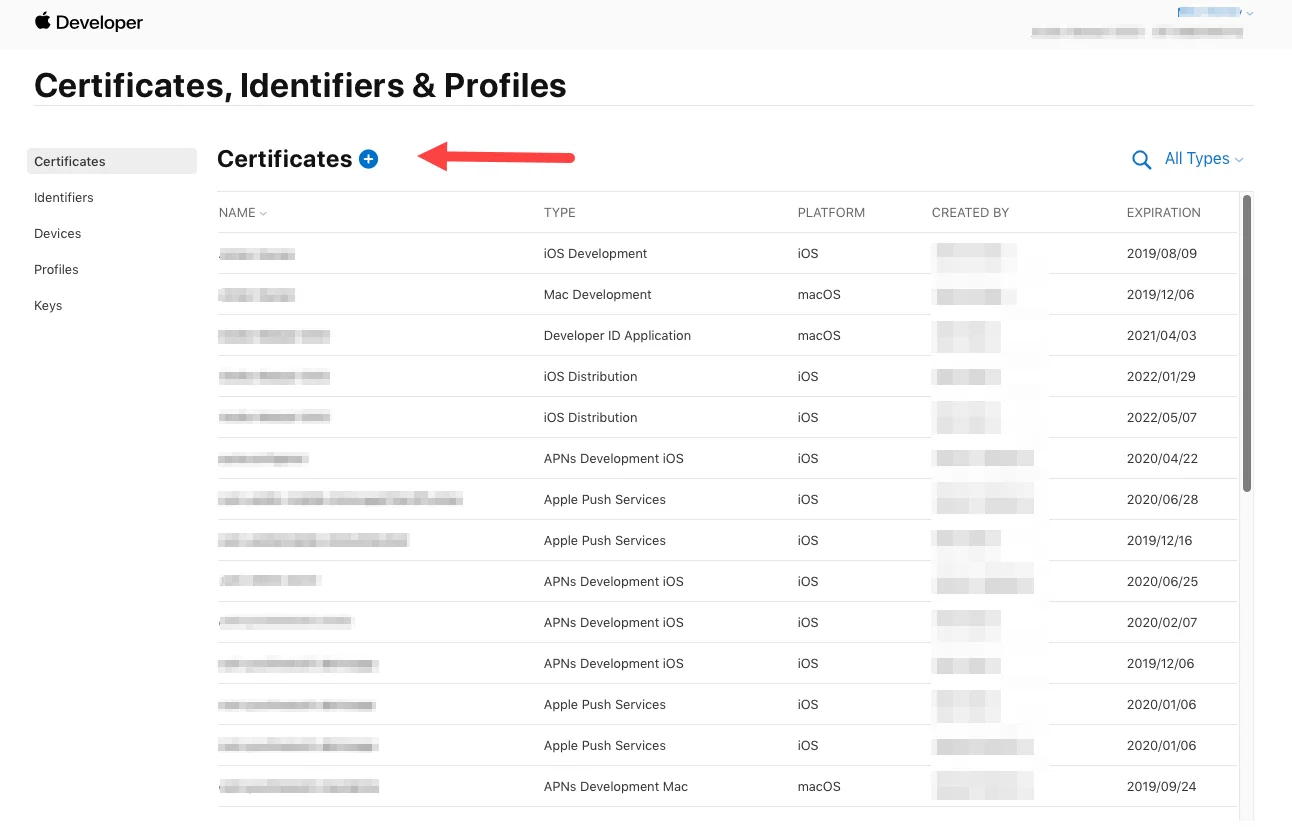Add a new certificate with the blue plus icon
1292x835 pixels.
click(x=368, y=158)
